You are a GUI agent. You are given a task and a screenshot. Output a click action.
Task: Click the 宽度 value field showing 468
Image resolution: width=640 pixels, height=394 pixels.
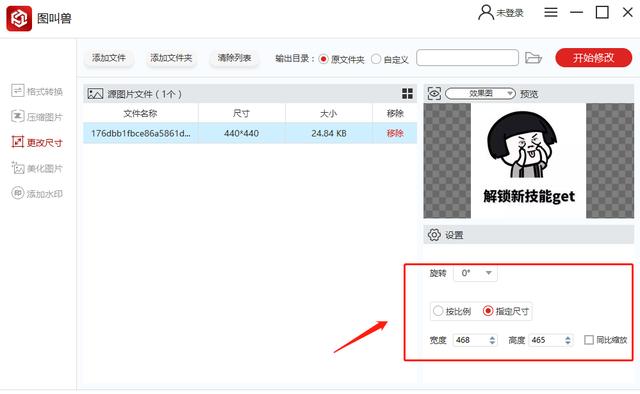click(471, 340)
